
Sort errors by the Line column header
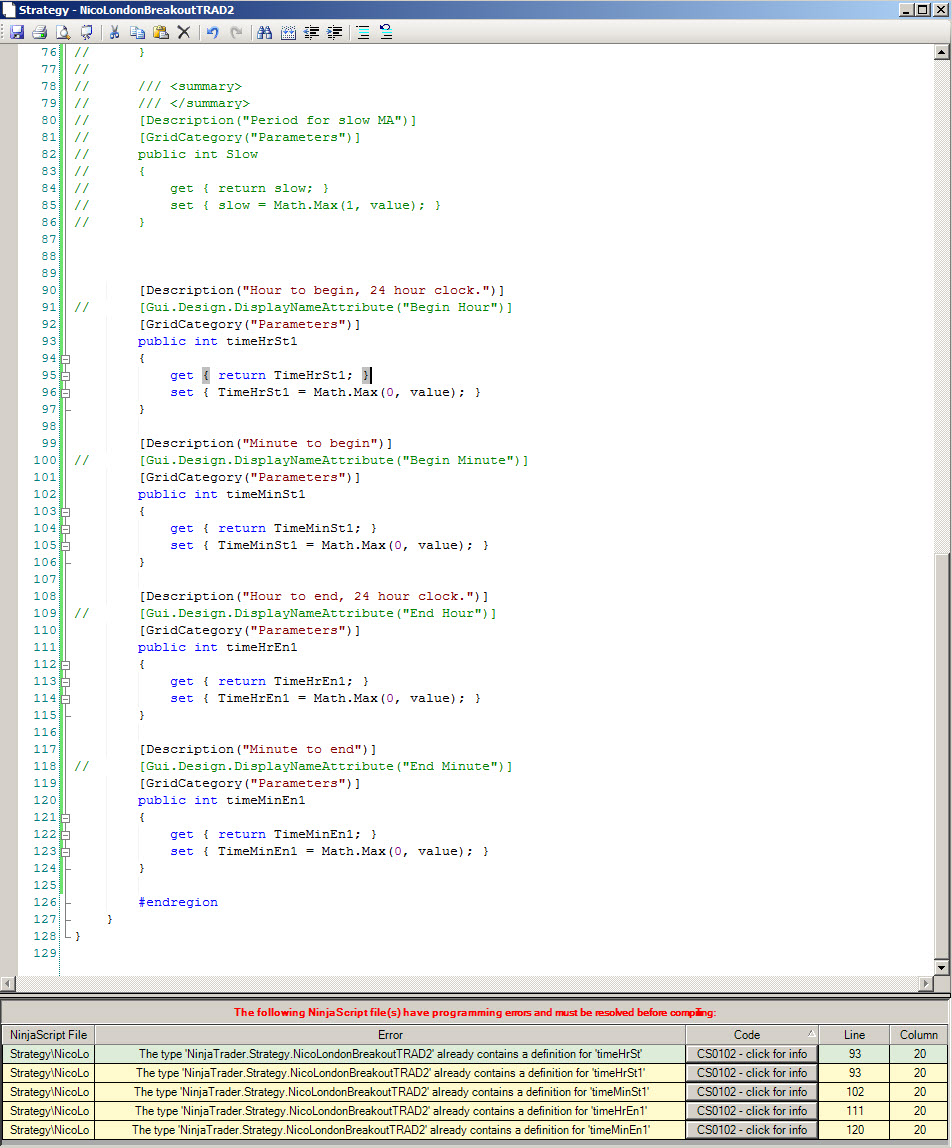854,1035
